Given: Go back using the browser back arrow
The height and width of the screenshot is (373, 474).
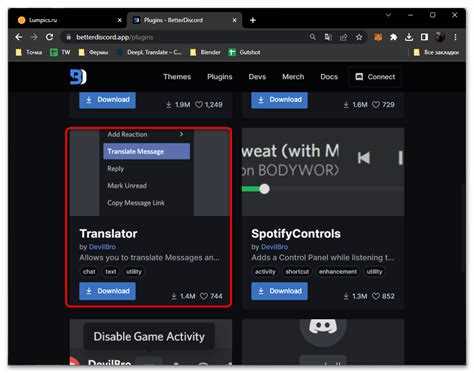Looking at the screenshot, I should pyautogui.click(x=19, y=37).
